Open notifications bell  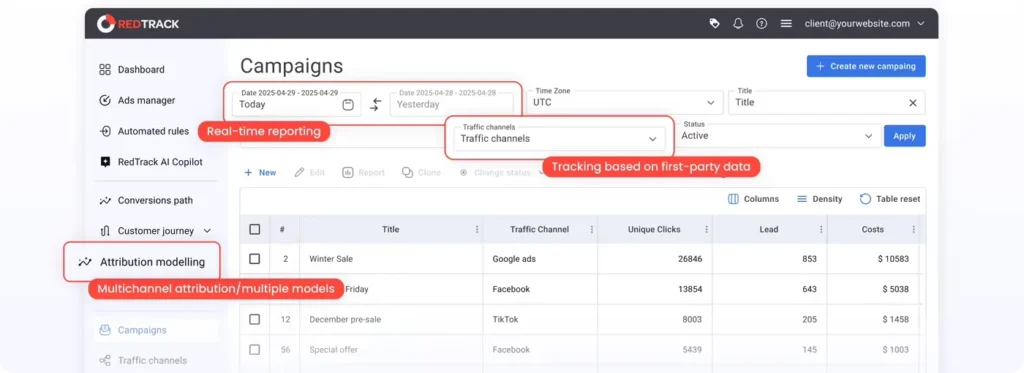coord(738,24)
